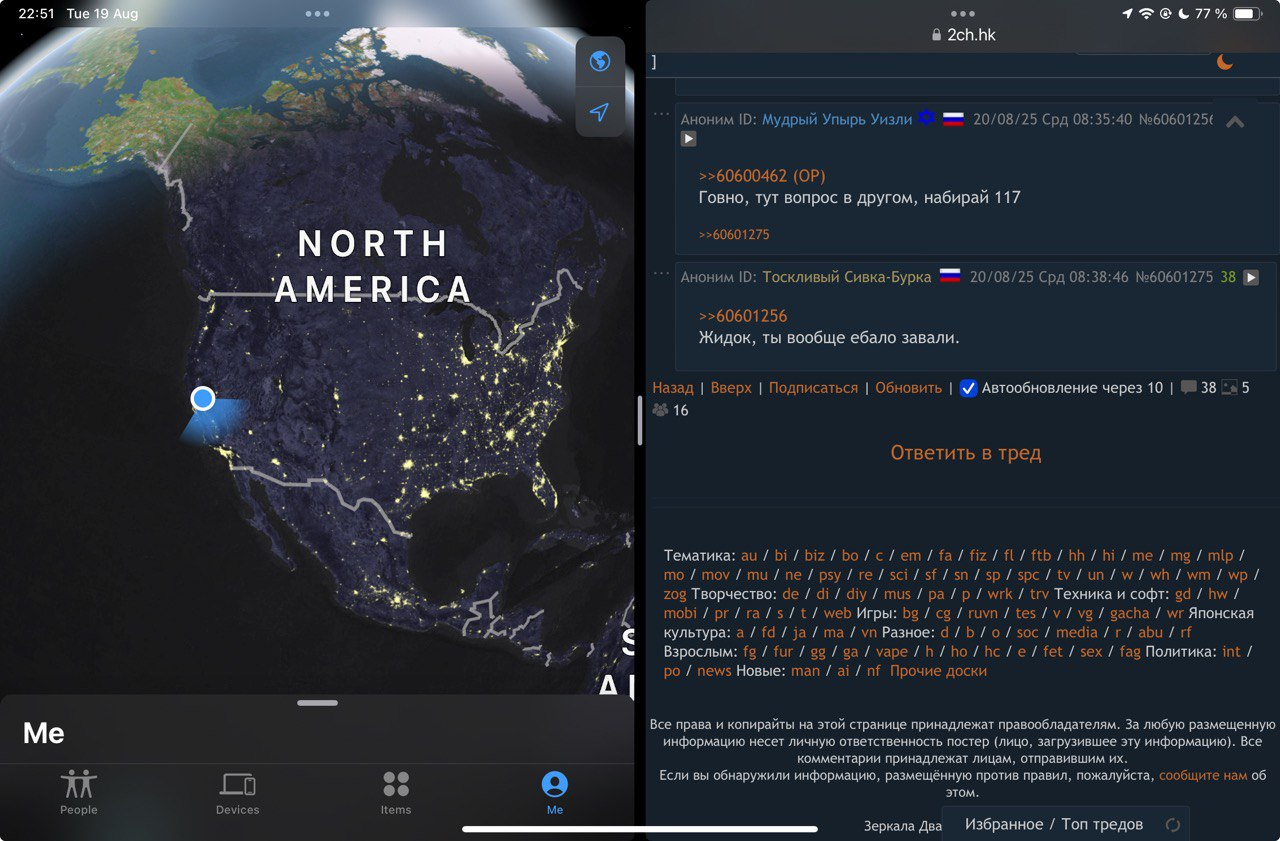Image resolution: width=1280 pixels, height=841 pixels.
Task: Open Find My window three-dots multitasking menu
Action: click(x=317, y=14)
